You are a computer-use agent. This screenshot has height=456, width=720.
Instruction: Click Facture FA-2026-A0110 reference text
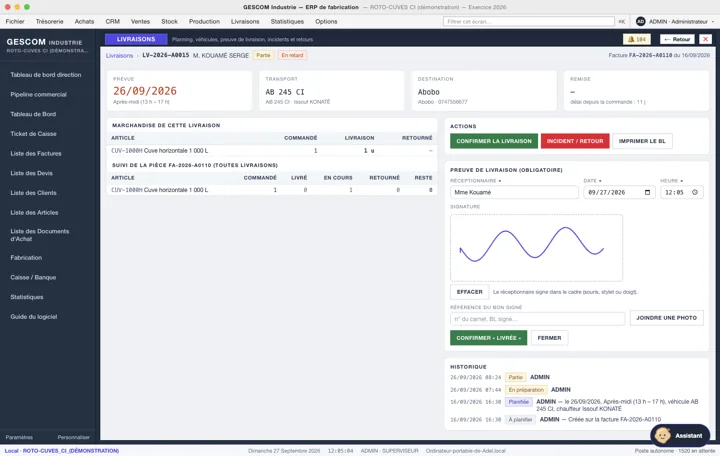point(659,55)
